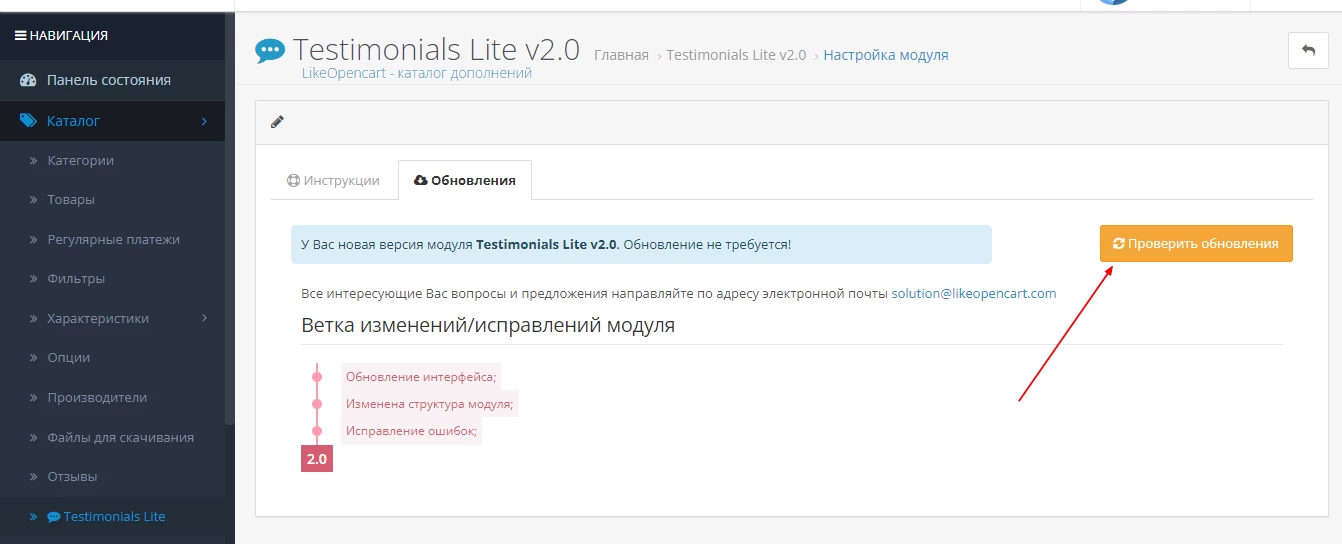Click the cloud download icon on Обновления tab
Image resolution: width=1342 pixels, height=544 pixels.
pos(420,181)
